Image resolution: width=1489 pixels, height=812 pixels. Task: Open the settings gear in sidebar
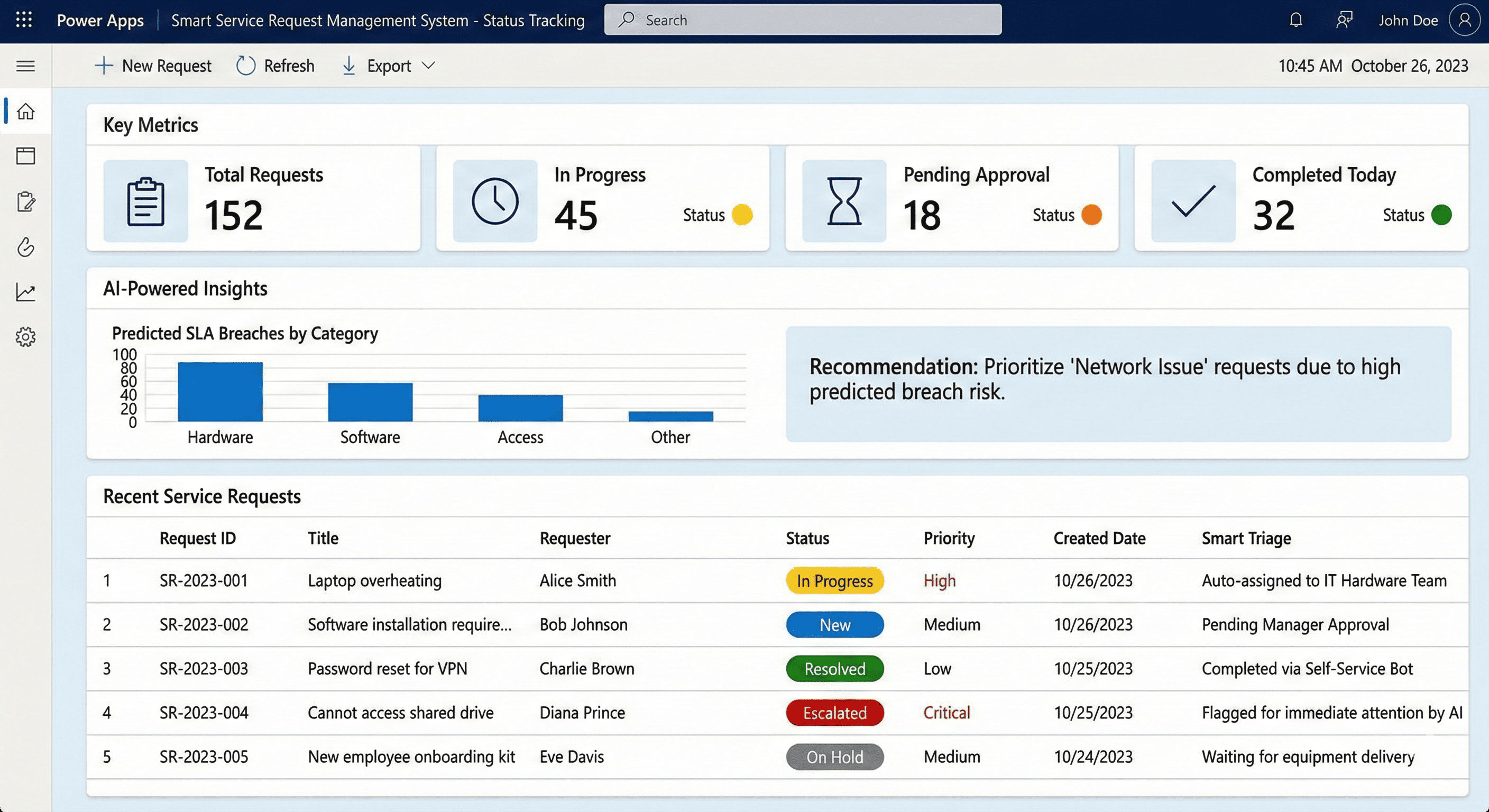25,336
